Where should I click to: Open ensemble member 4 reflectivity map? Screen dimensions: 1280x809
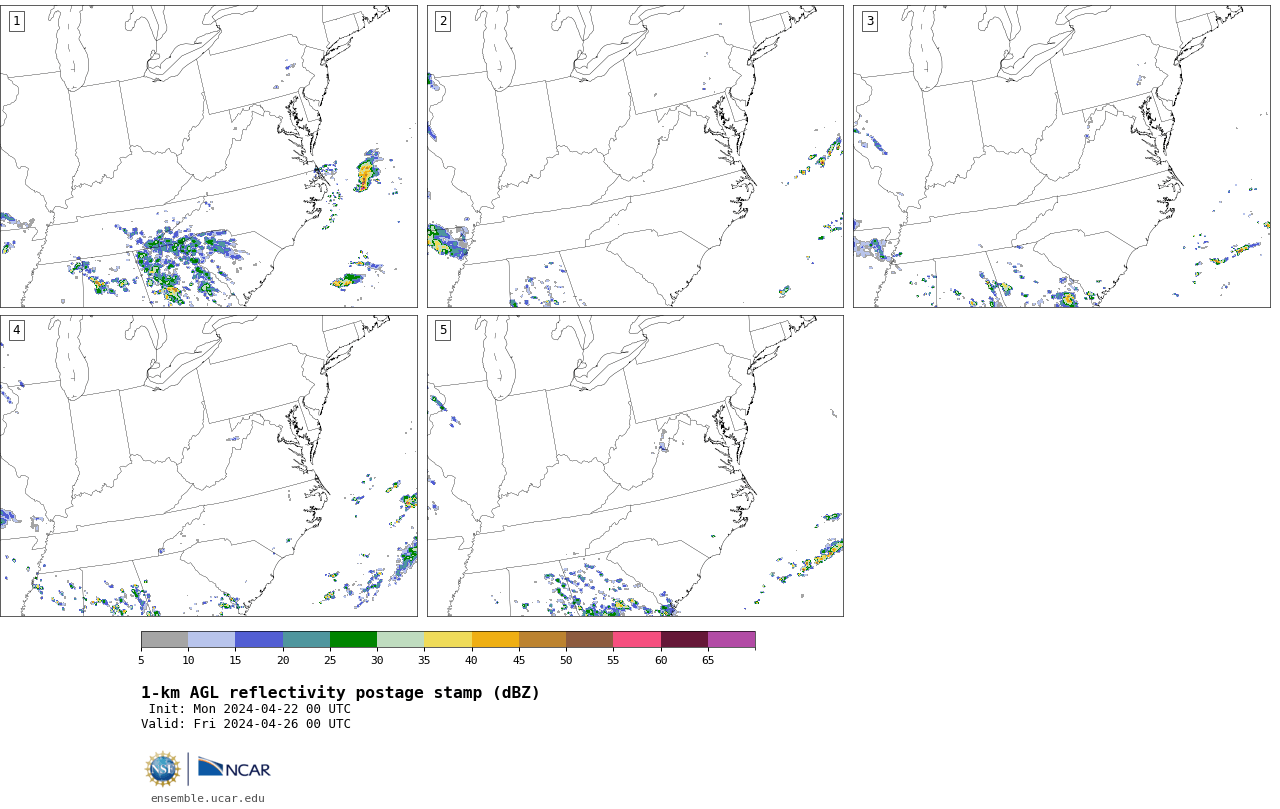208,466
